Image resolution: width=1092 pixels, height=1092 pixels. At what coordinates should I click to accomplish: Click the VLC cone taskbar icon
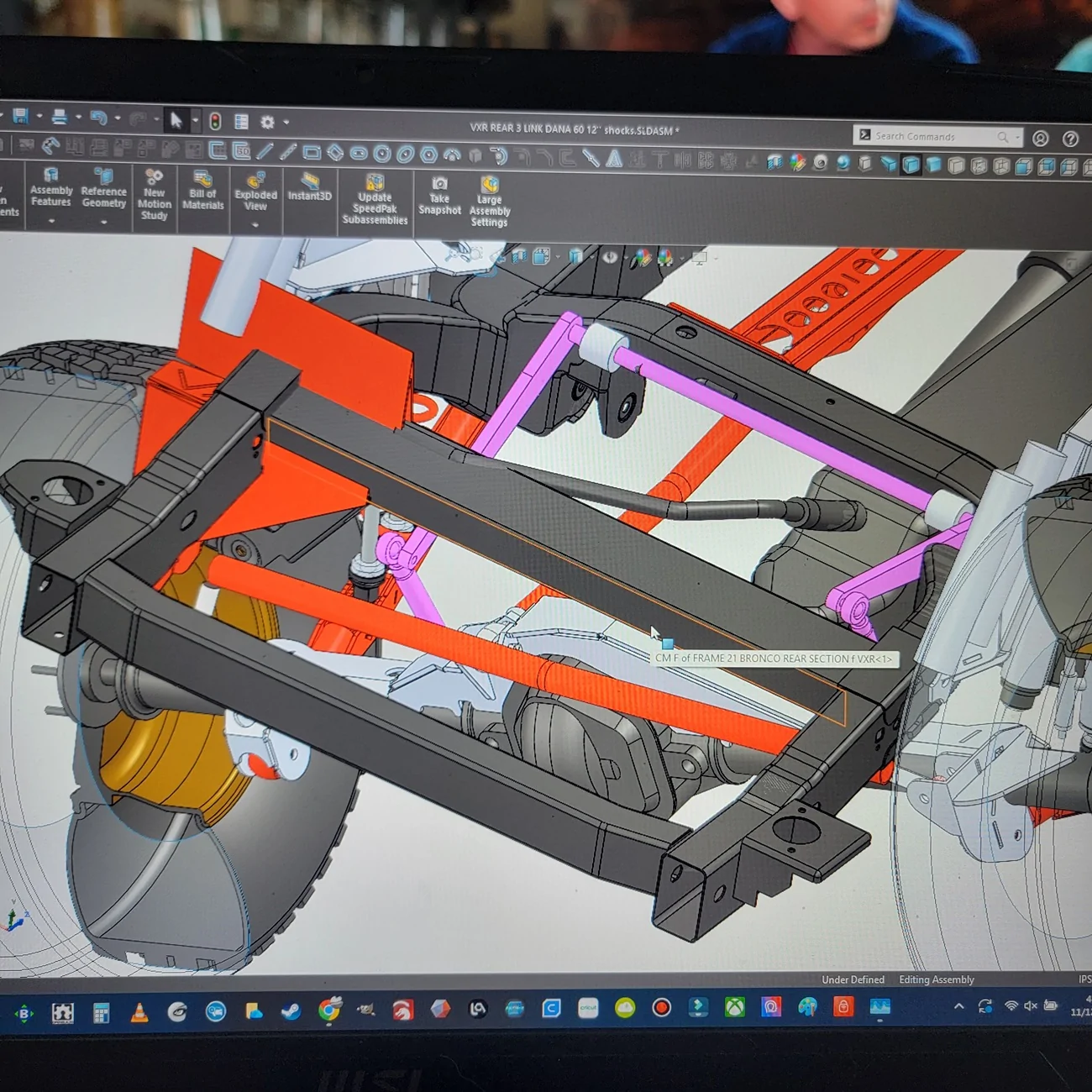click(139, 1013)
